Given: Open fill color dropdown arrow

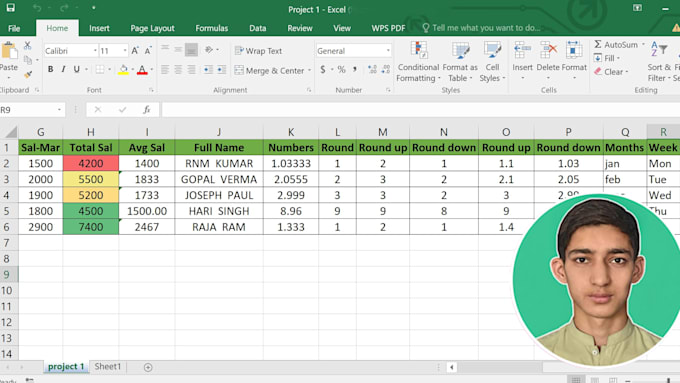Looking at the screenshot, I should tap(132, 69).
